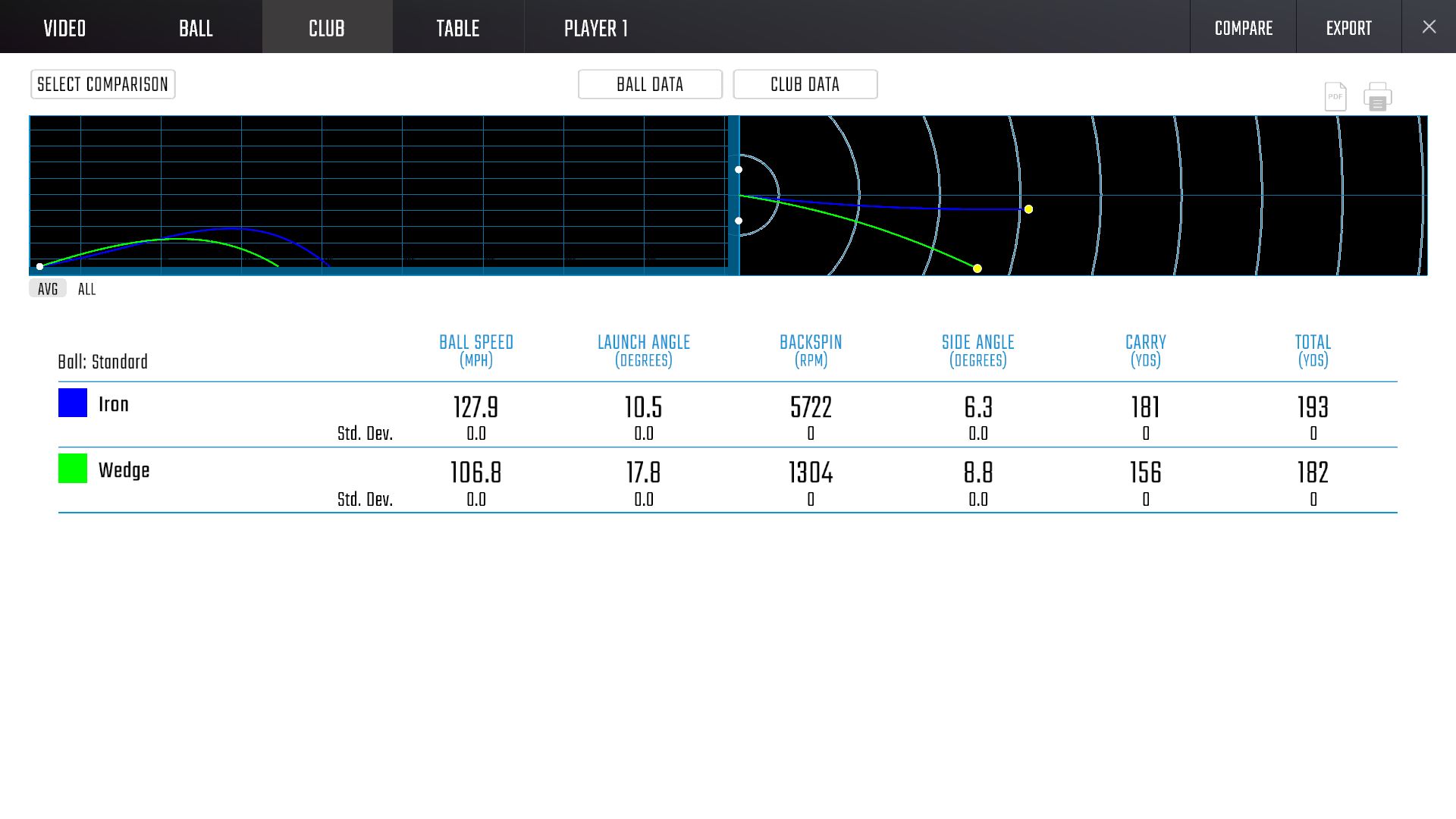Toggle the AVG shot display
1456x819 pixels.
[48, 289]
